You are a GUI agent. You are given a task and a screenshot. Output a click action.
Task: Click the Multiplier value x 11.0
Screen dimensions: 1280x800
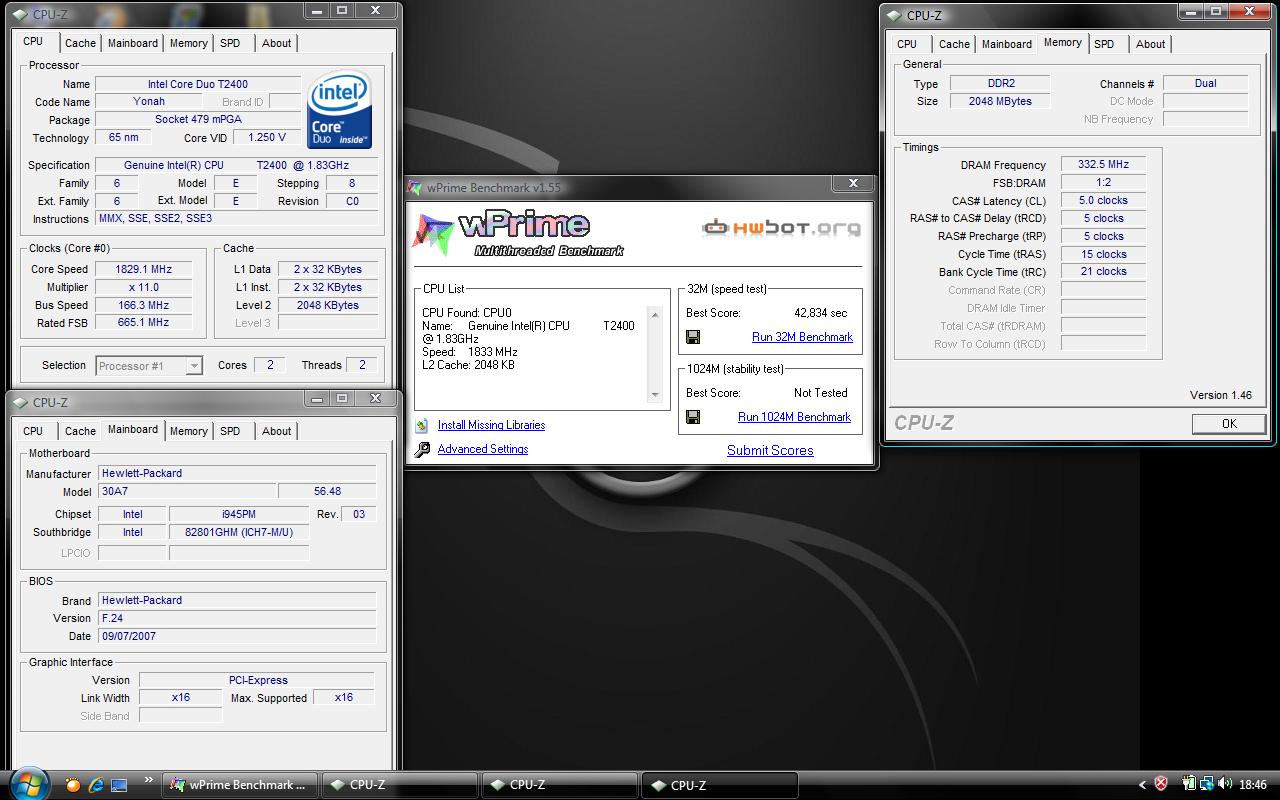pyautogui.click(x=144, y=287)
